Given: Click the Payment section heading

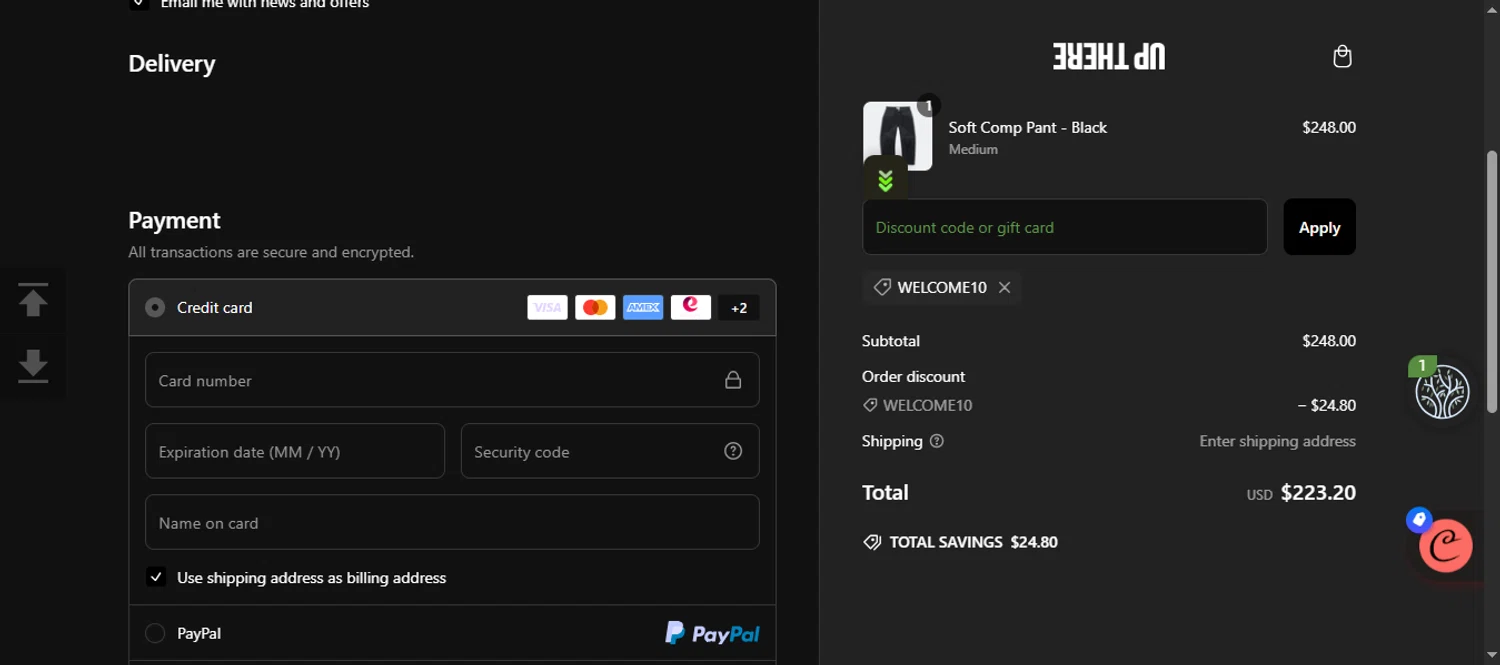Looking at the screenshot, I should click(x=174, y=220).
